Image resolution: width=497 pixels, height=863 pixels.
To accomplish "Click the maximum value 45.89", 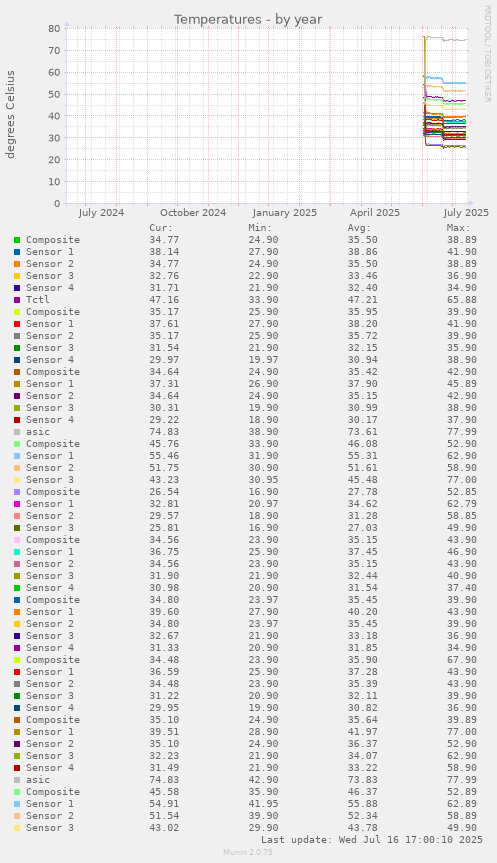I will point(462,384).
